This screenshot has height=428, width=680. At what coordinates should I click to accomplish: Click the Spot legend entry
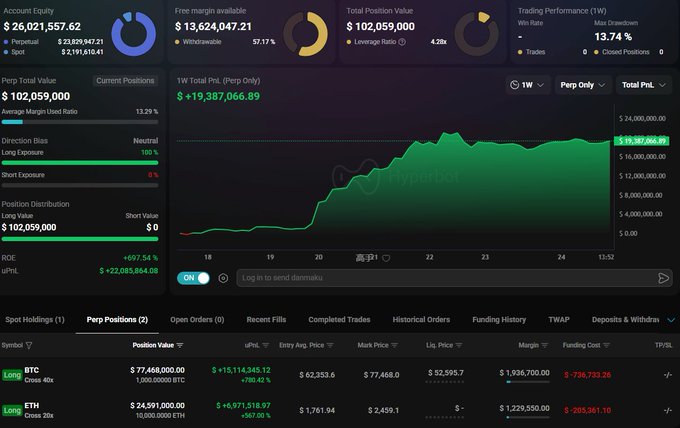[x=14, y=52]
